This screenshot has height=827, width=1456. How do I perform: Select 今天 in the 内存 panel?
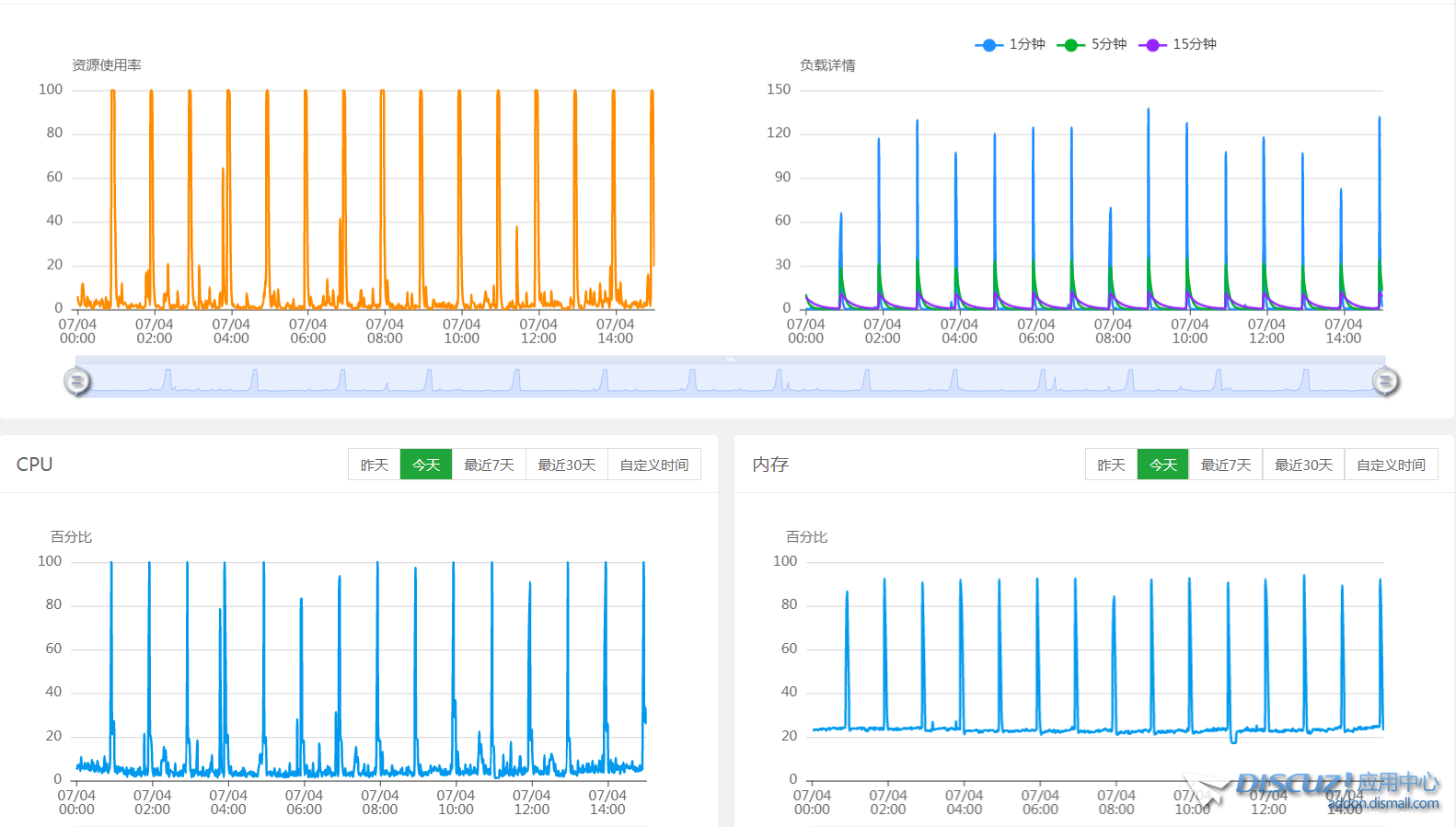[1163, 465]
